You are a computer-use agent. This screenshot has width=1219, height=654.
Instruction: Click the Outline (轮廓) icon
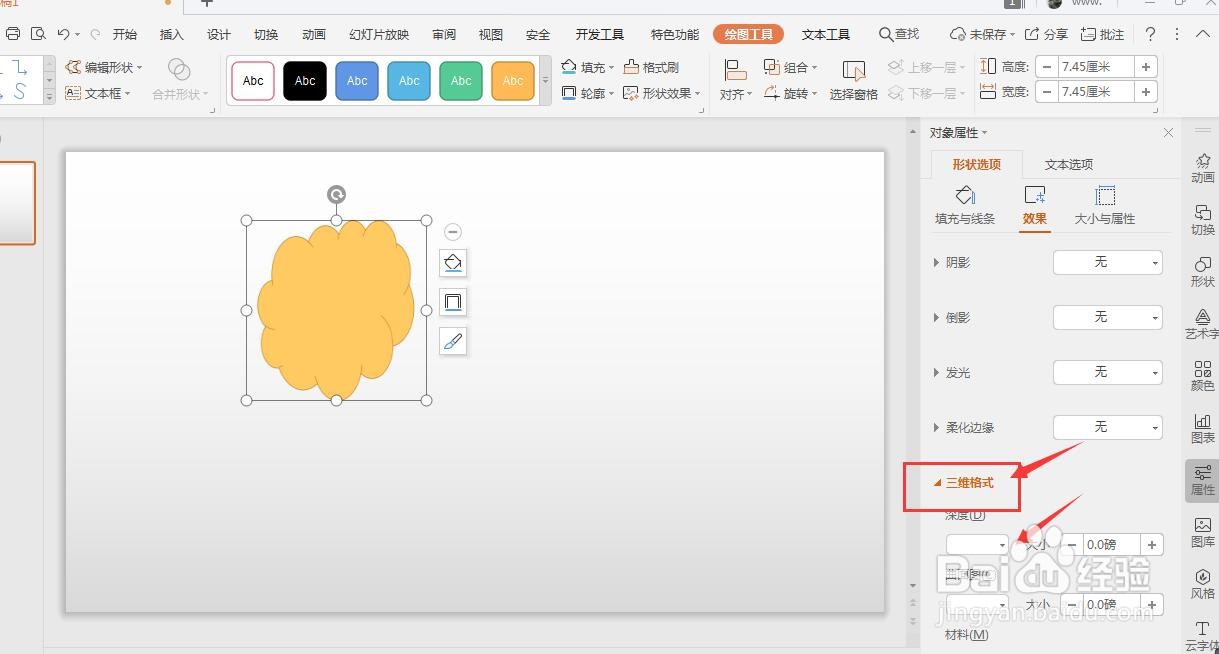click(x=569, y=93)
